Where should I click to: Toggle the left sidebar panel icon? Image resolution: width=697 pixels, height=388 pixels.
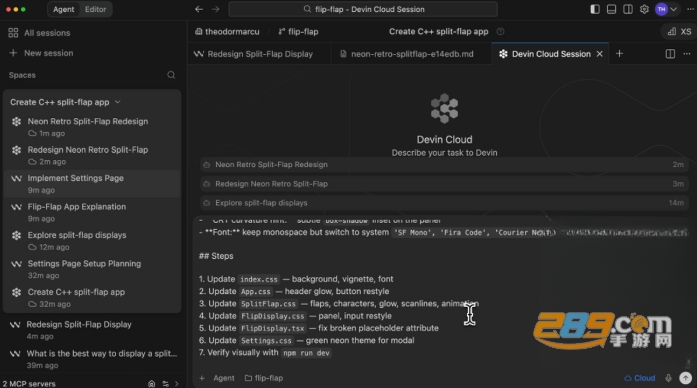coord(595,9)
